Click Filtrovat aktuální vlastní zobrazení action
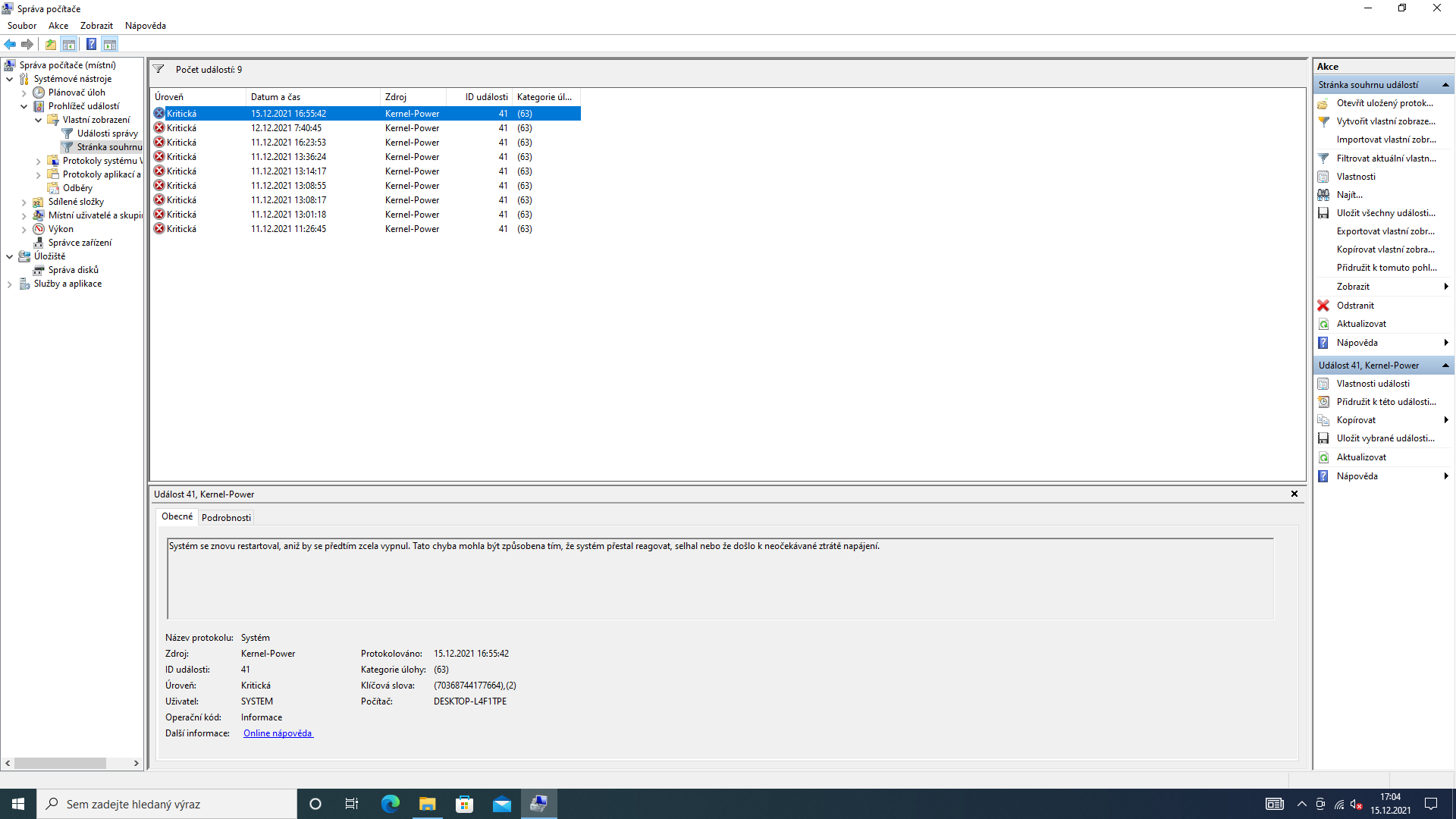Image resolution: width=1456 pixels, height=819 pixels. [x=1385, y=158]
